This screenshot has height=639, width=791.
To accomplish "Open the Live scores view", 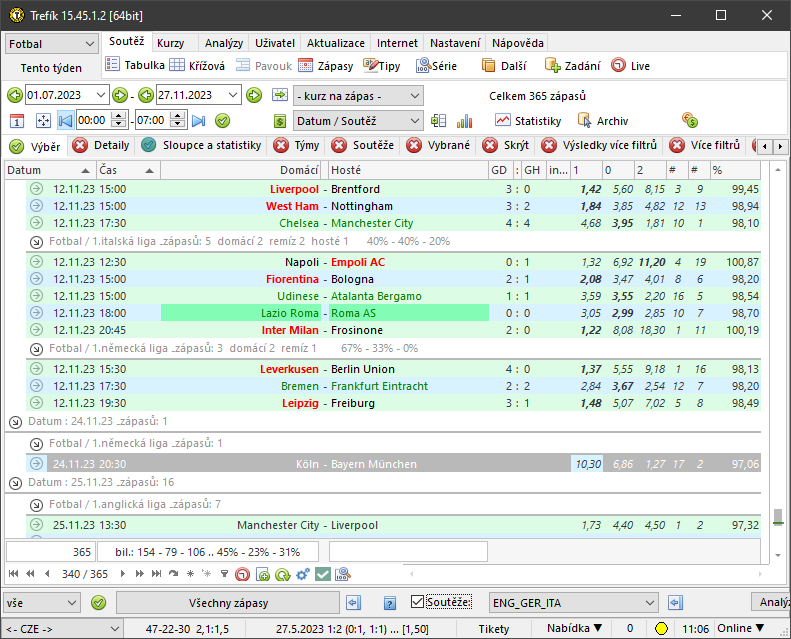I will pos(630,66).
